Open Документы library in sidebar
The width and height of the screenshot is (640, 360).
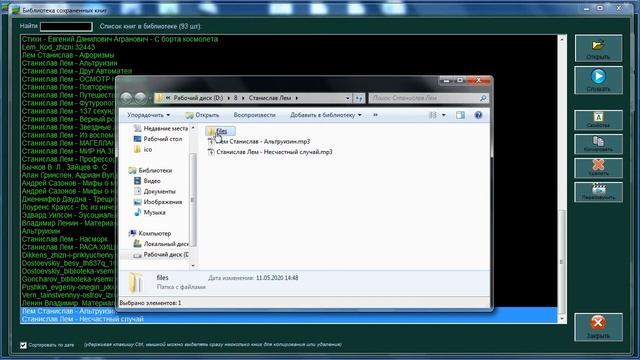coord(155,191)
